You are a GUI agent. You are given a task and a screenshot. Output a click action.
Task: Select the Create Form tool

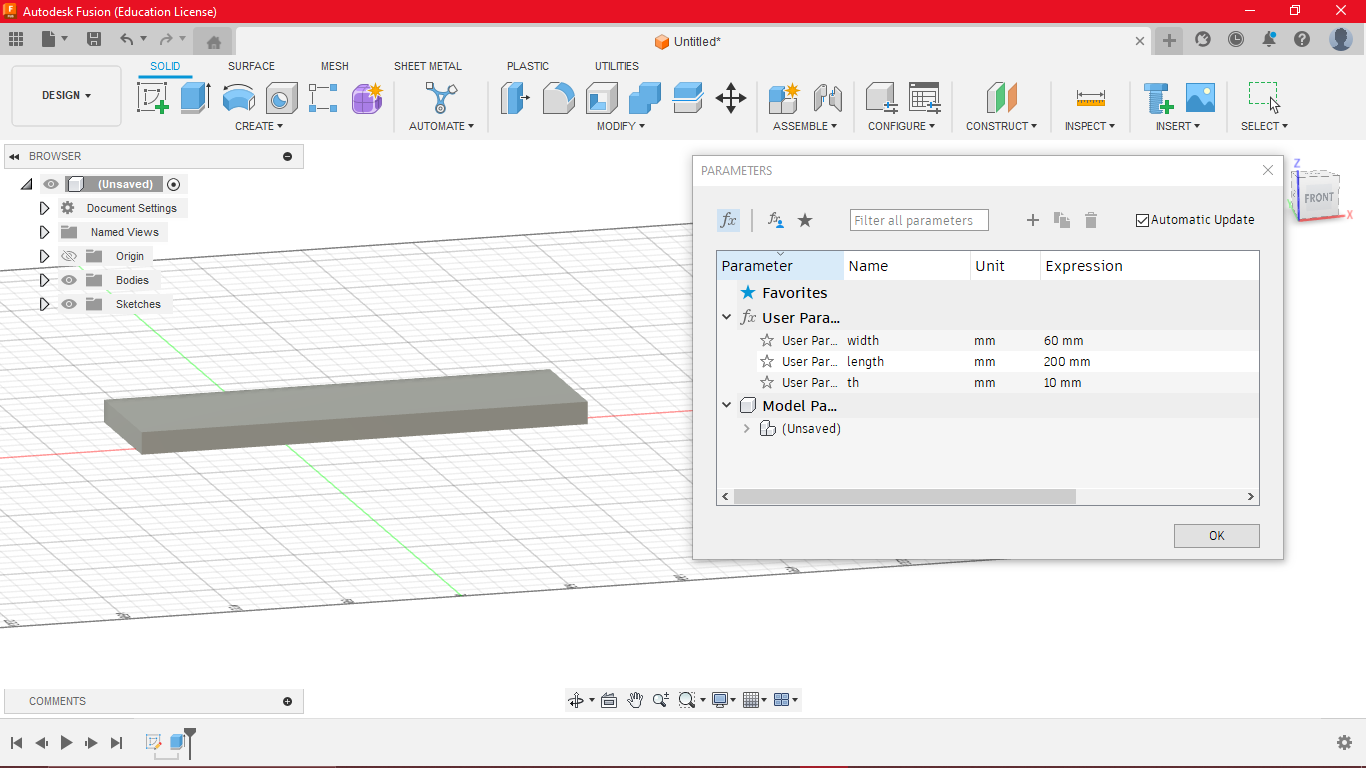click(x=367, y=98)
